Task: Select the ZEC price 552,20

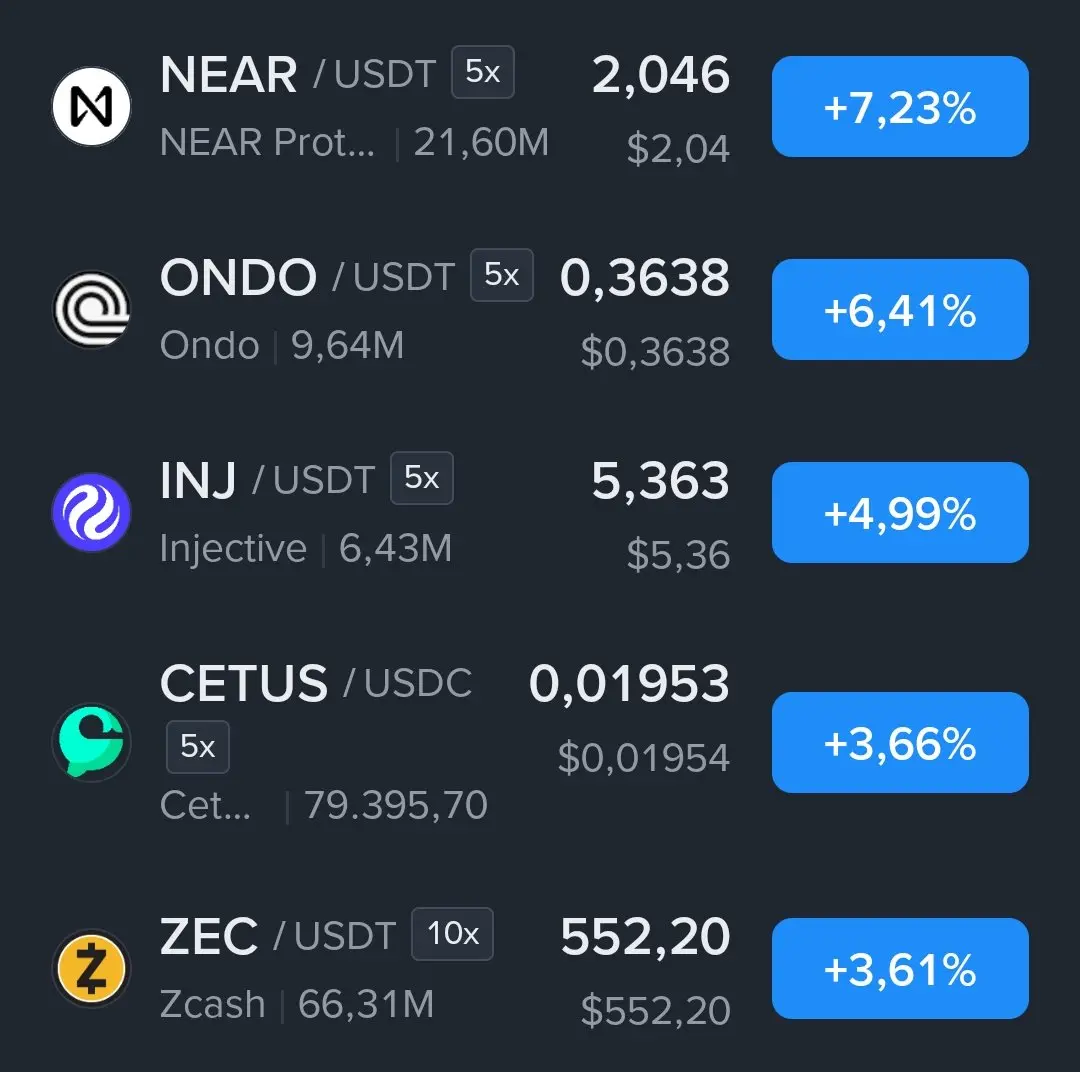Action: pos(645,937)
